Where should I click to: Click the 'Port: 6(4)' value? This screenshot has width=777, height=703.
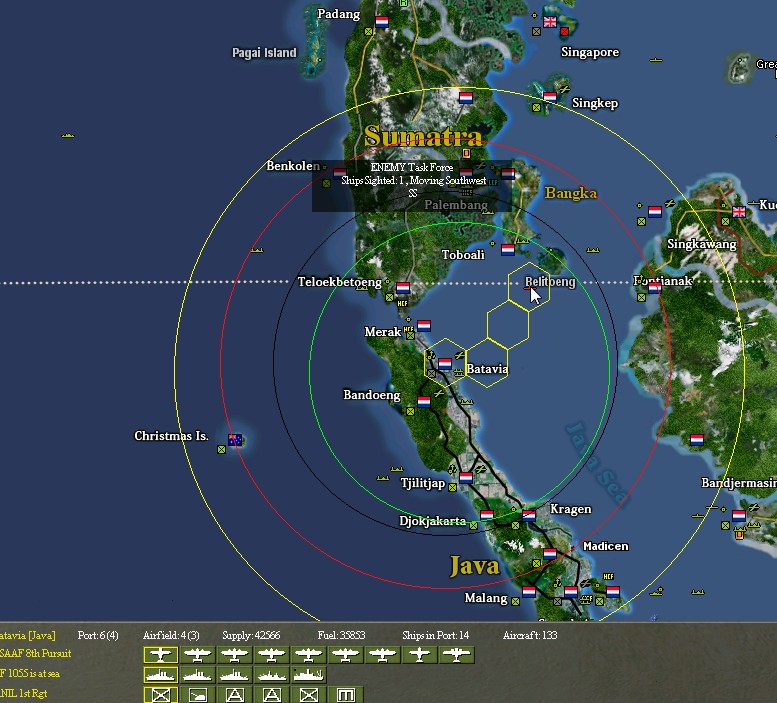[98, 635]
